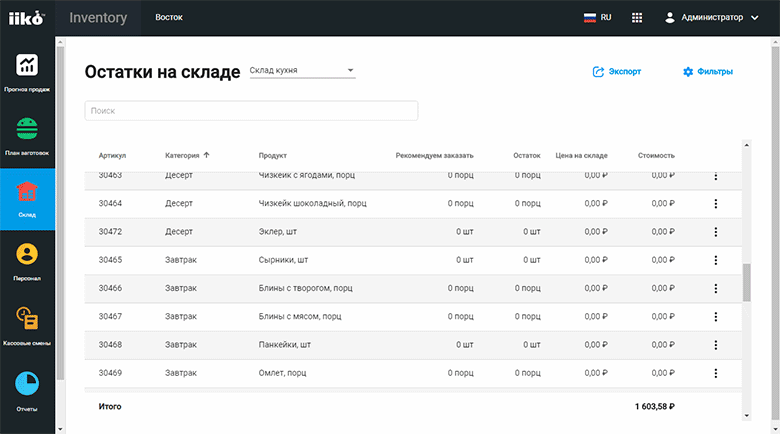Select the Склад sidebar icon

(x=27, y=197)
